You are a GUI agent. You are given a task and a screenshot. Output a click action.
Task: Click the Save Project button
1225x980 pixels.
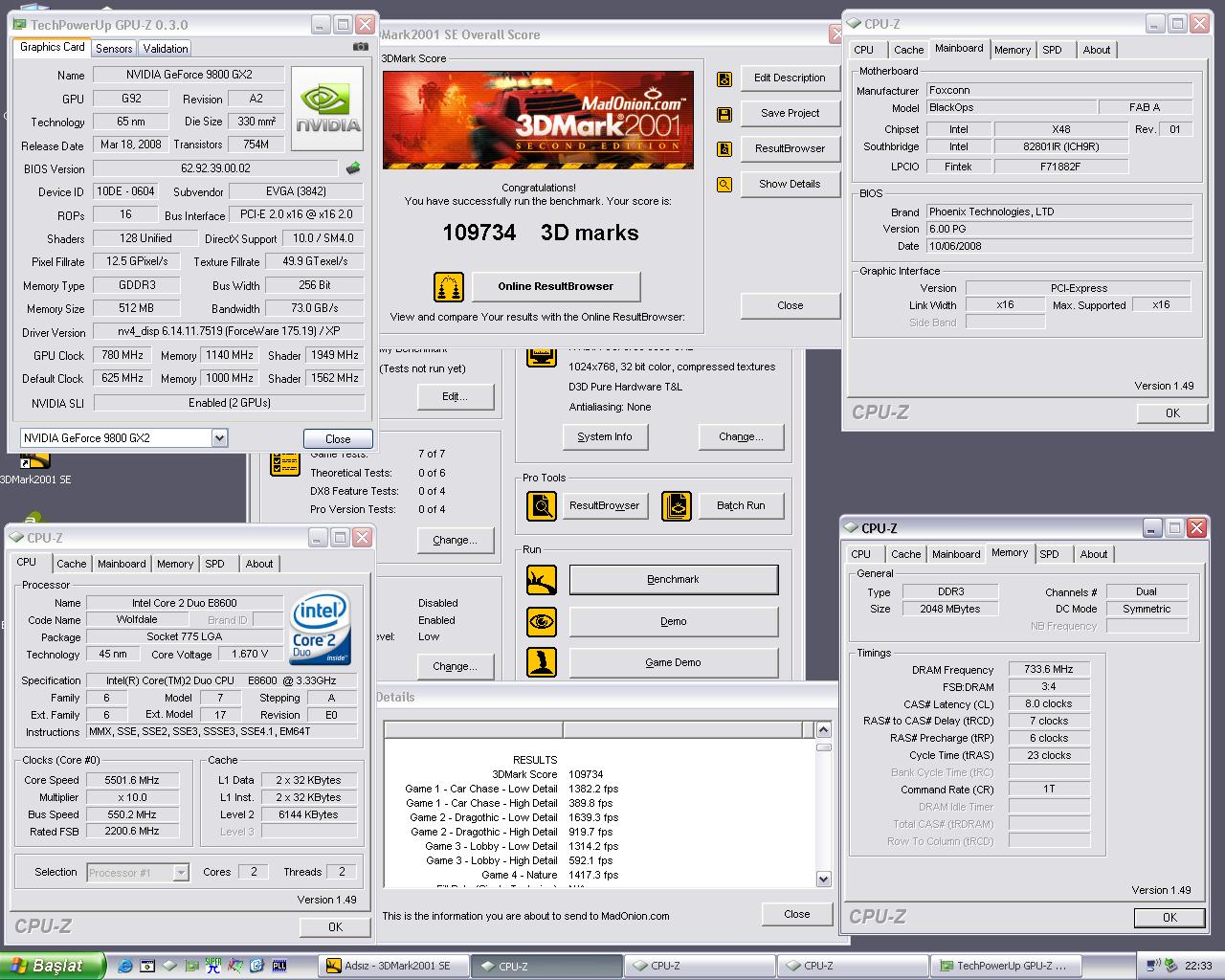[790, 114]
